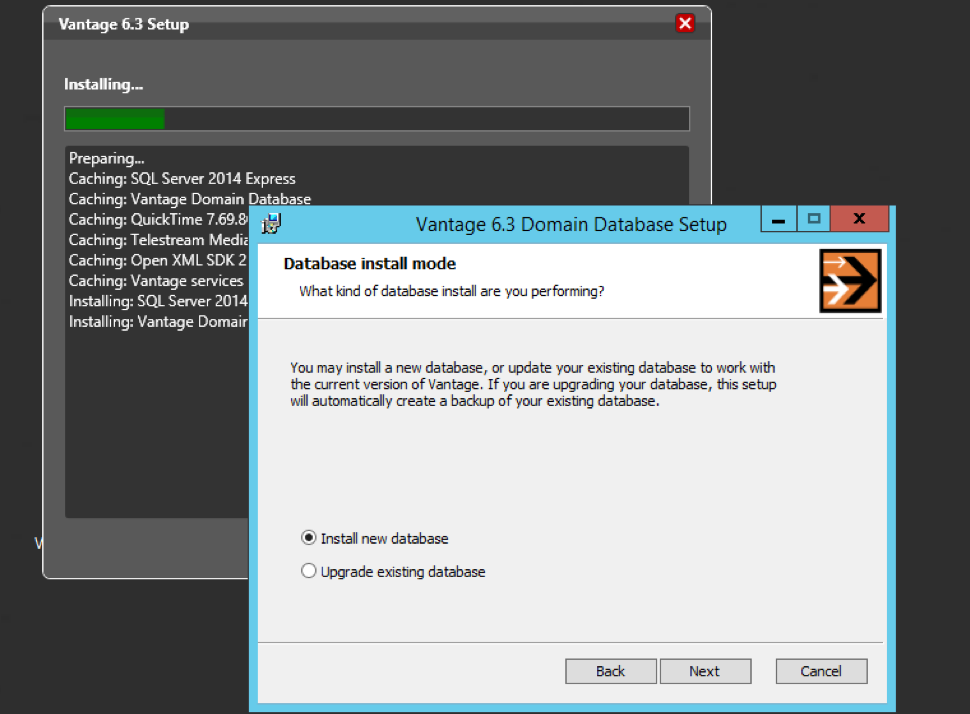Click the 'Caching: Open XML SDK' log entry

158,260
